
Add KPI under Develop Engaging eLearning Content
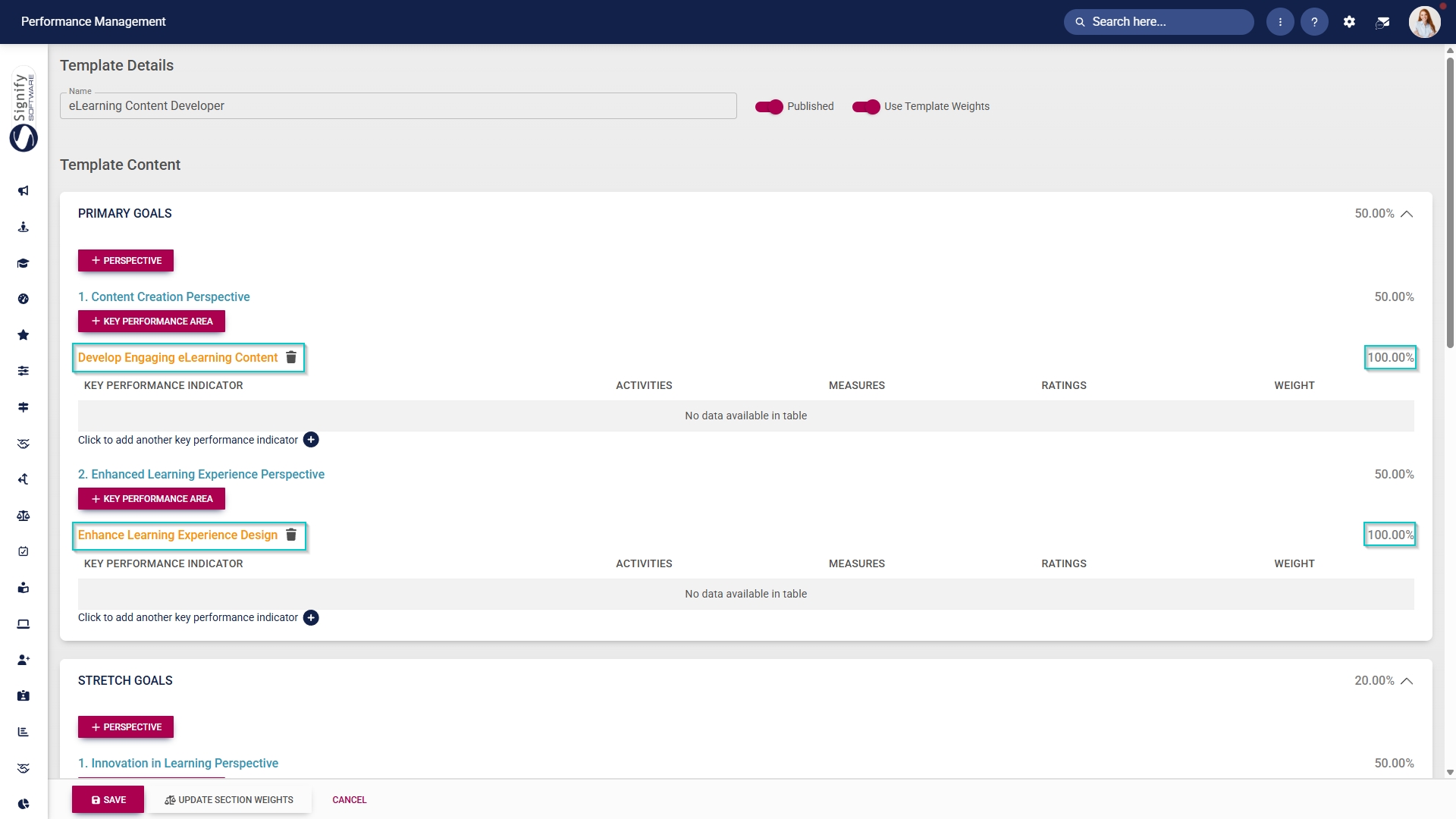click(x=311, y=440)
